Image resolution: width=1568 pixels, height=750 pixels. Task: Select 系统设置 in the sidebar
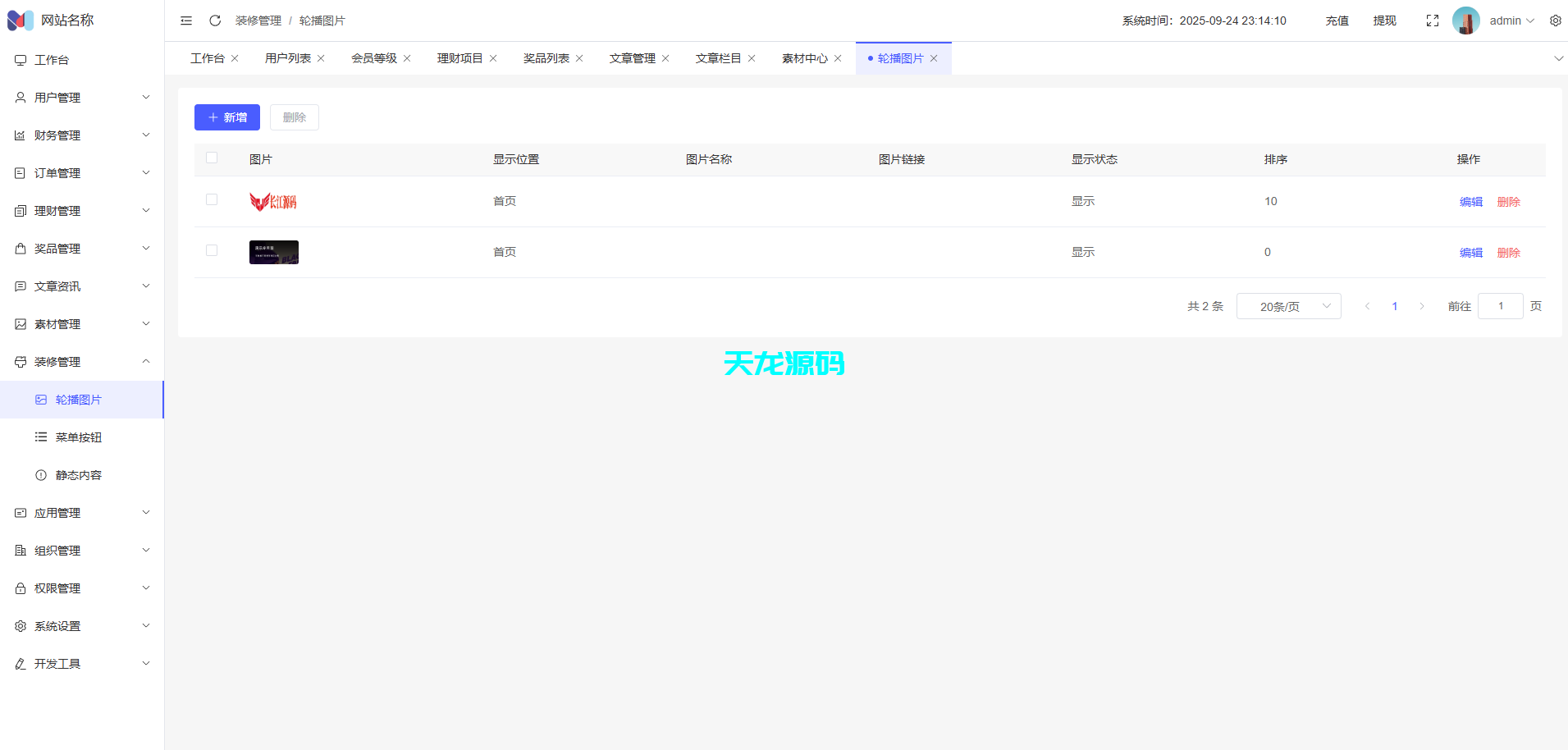click(x=57, y=625)
